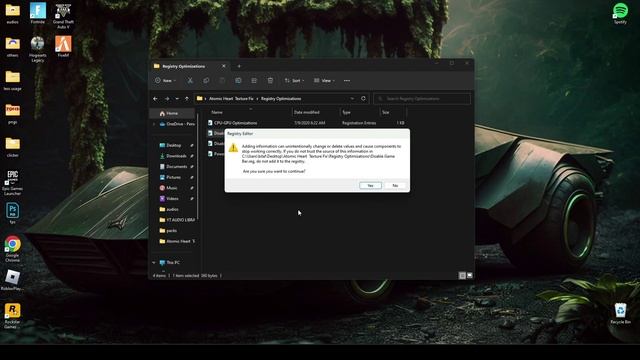This screenshot has width=640, height=360.
Task: Click the Search Registry Optimizations box
Action: (422, 98)
